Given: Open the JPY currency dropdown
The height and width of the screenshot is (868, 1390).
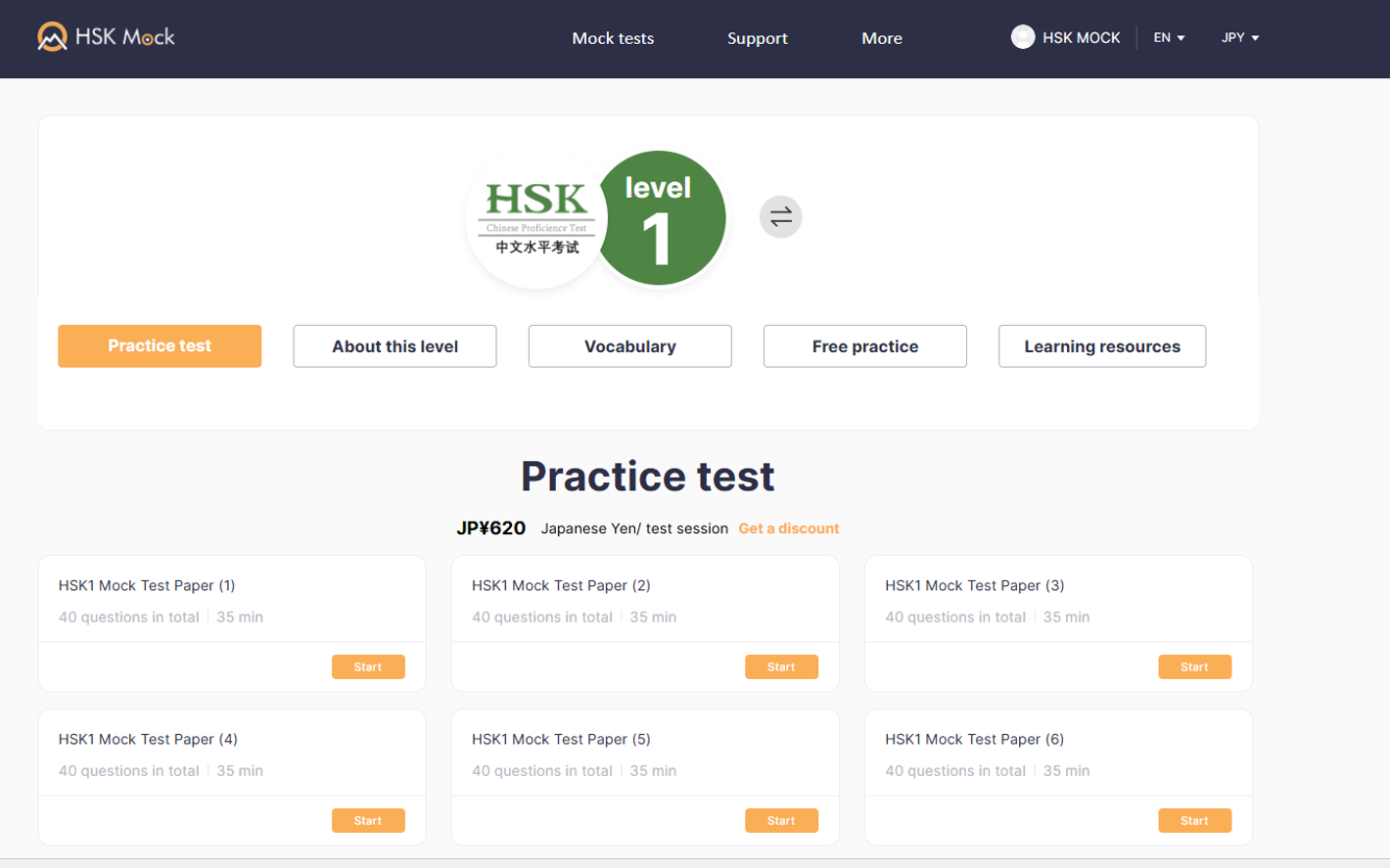Looking at the screenshot, I should click(1239, 37).
